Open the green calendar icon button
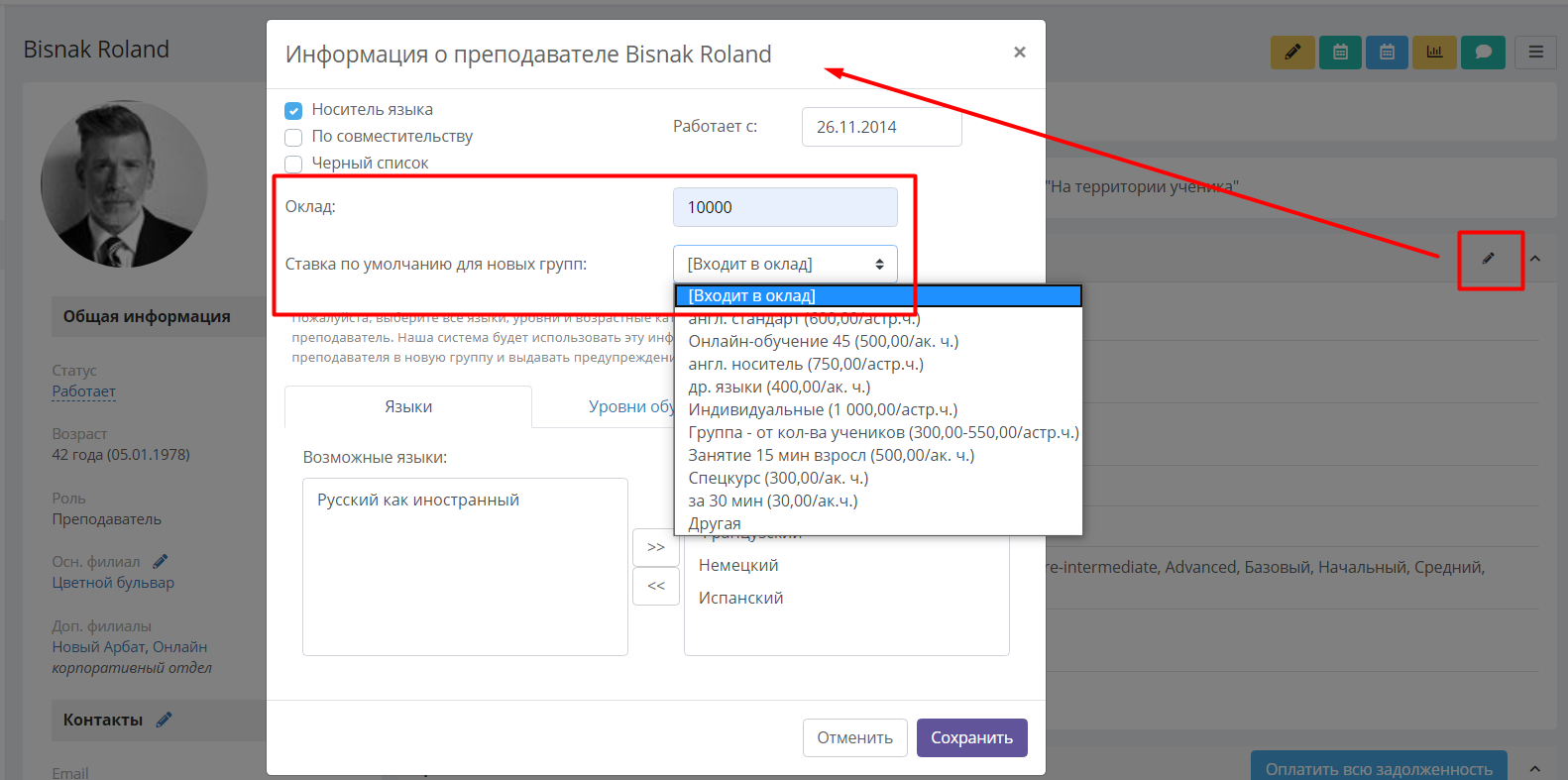 (x=1340, y=53)
